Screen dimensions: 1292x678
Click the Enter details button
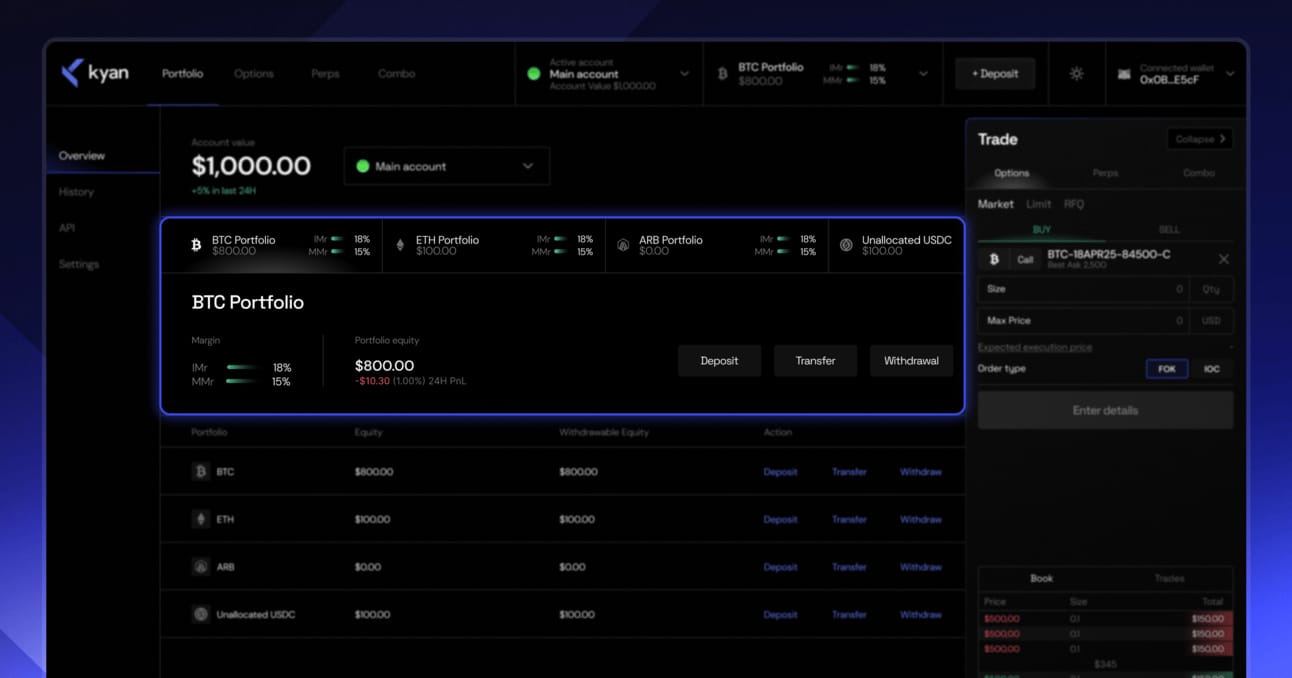point(1105,411)
